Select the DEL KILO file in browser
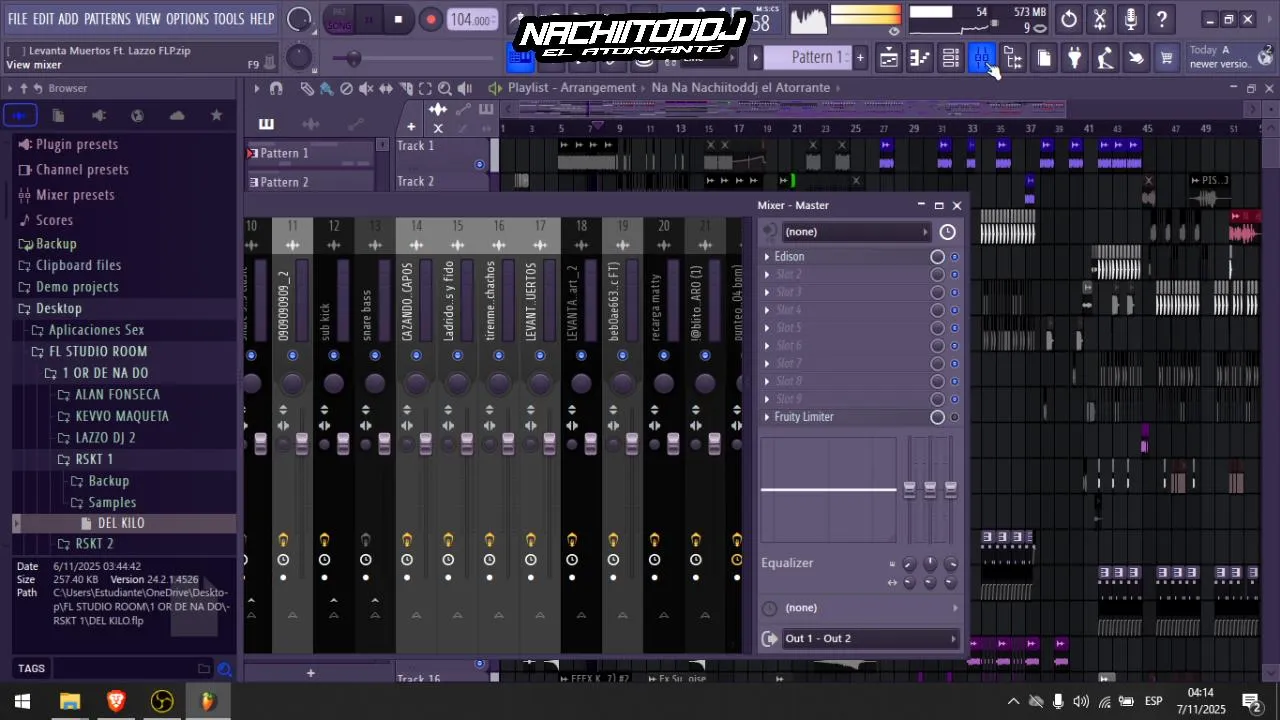 tap(121, 523)
